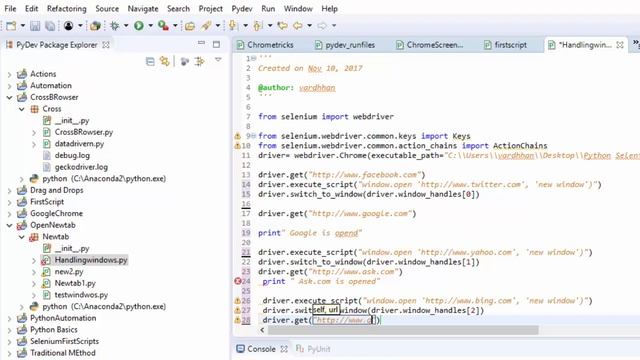Expand the Actions project
640x360 pixels.
[x=9, y=74]
